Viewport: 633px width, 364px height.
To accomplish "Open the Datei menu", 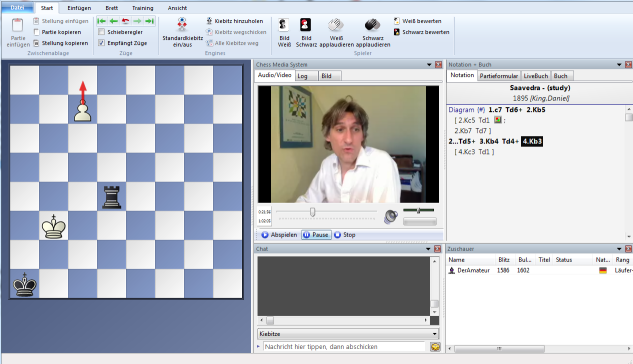I will pos(17,8).
